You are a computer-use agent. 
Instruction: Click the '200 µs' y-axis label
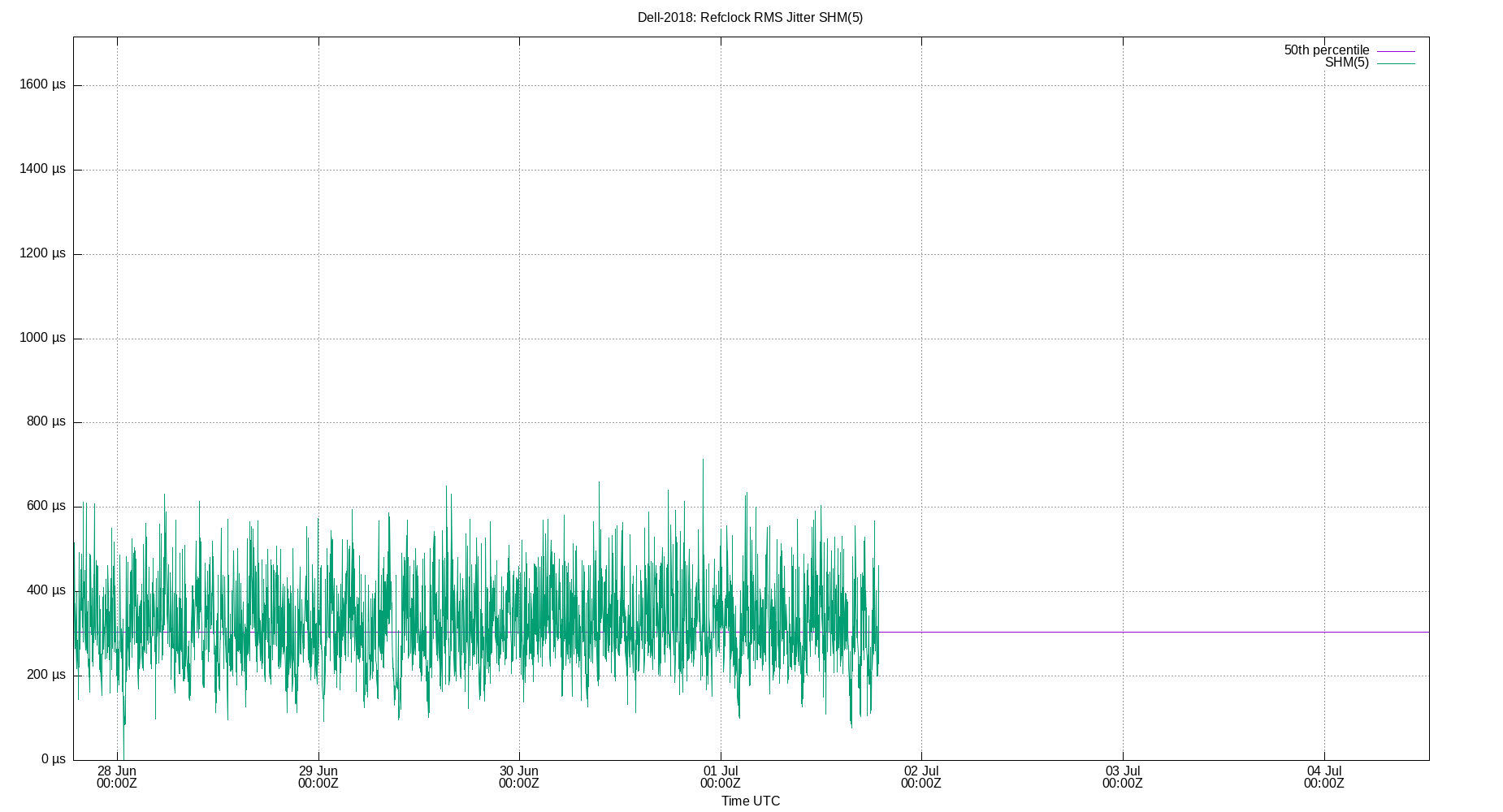coord(45,675)
